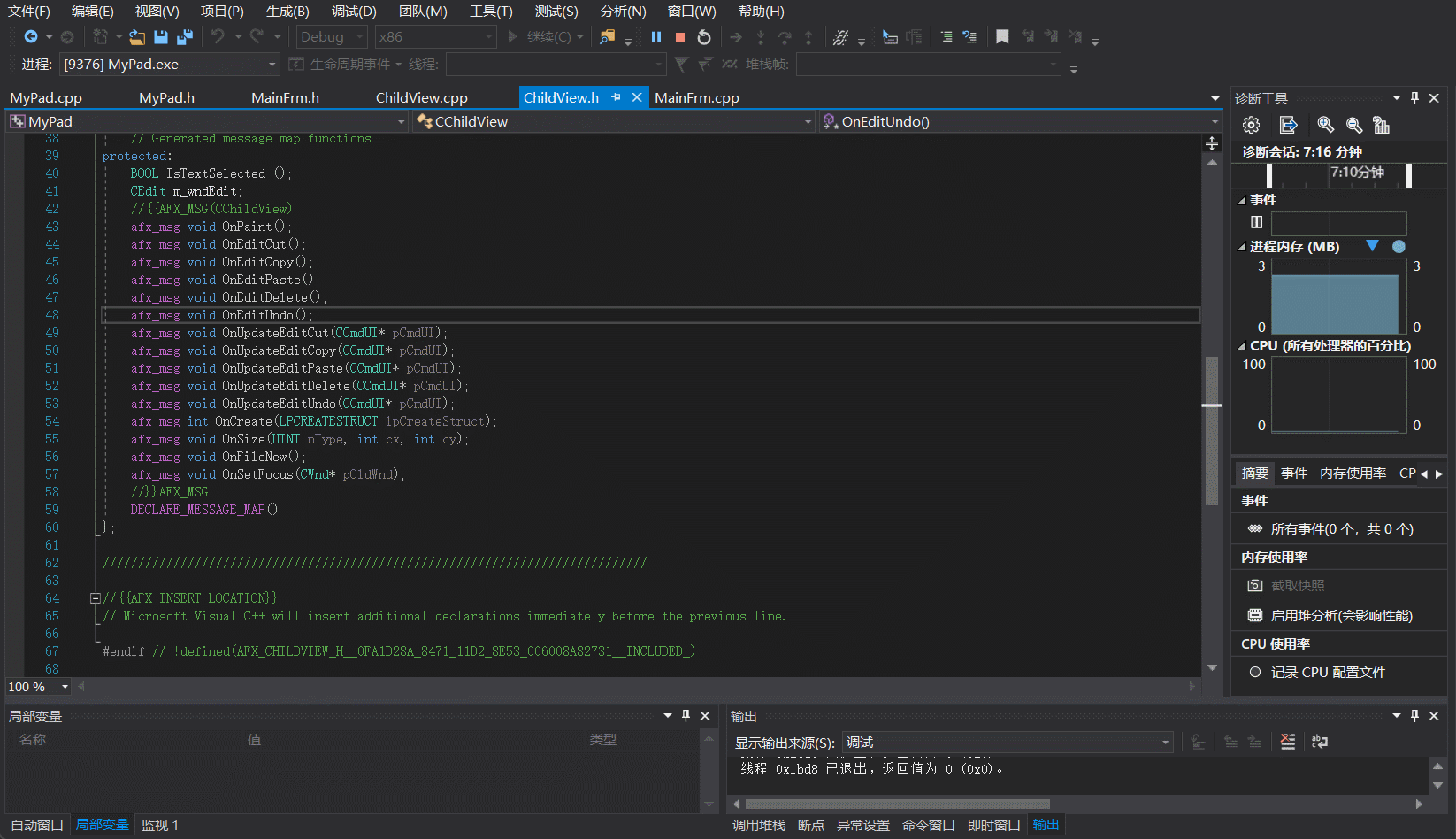
Task: Clear all output with the red X icon
Action: click(1288, 742)
